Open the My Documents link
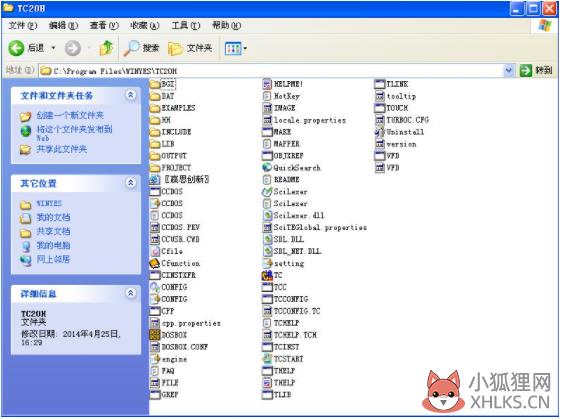 click(53, 217)
